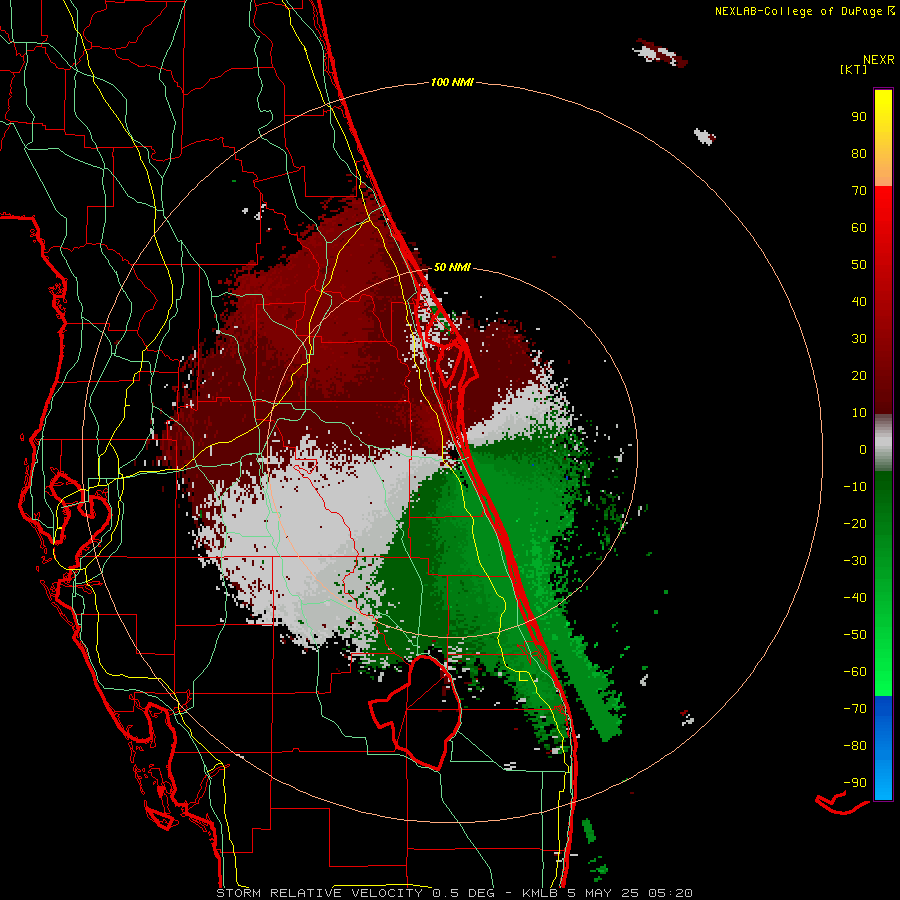Viewport: 900px width, 900px height.
Task: Click the "50 NMI" range ring label
Action: (x=452, y=267)
